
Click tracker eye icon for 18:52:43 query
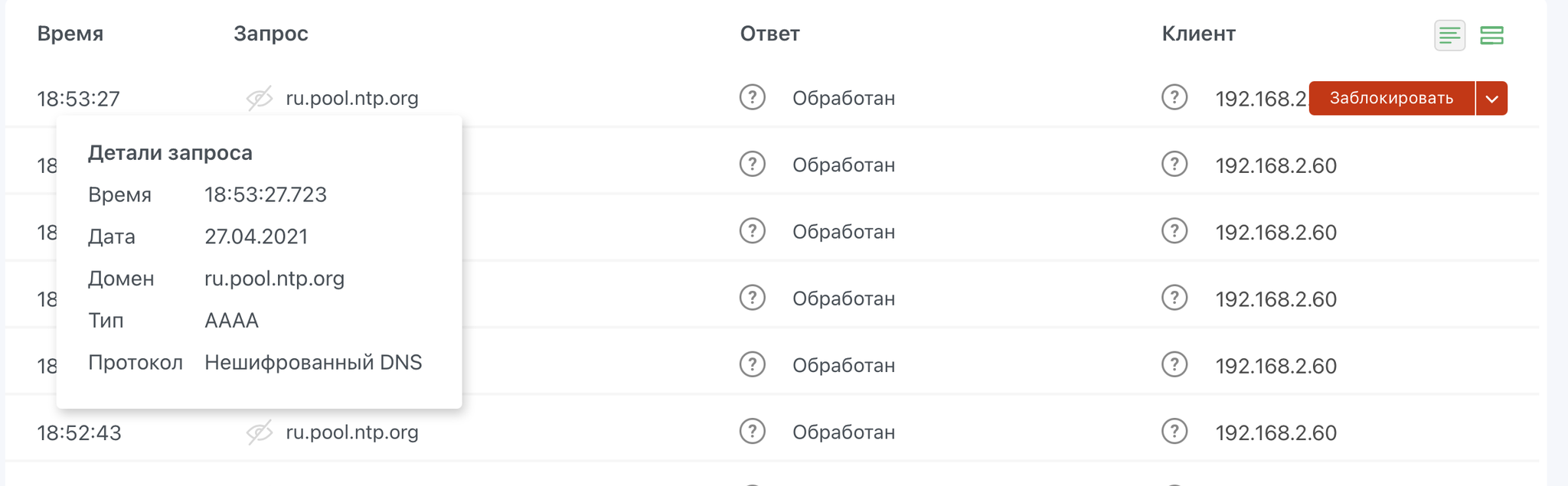pos(260,432)
